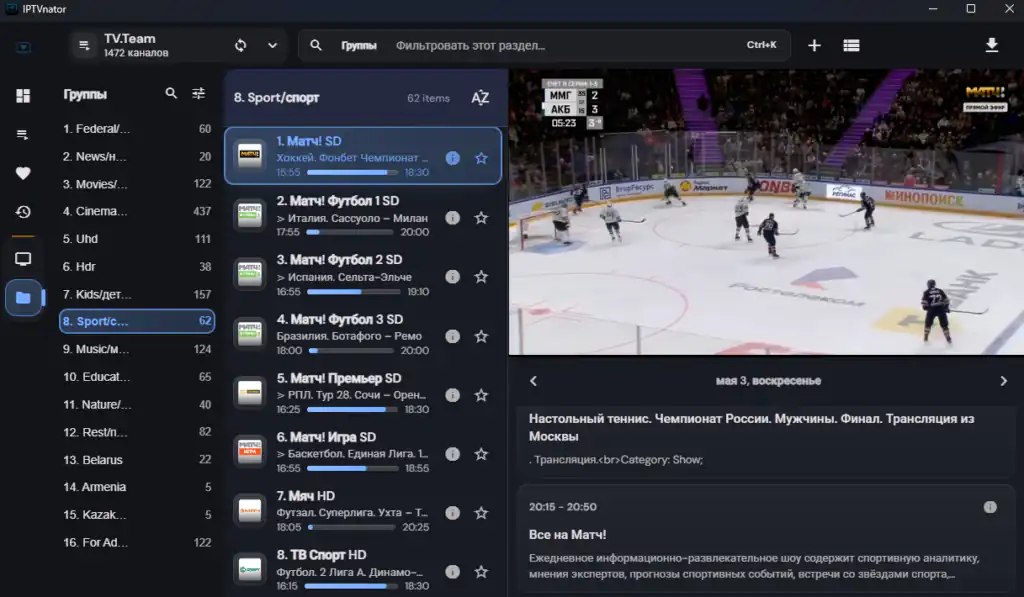Show info for Матч! SD channel
This screenshot has height=597, width=1024.
pos(453,158)
